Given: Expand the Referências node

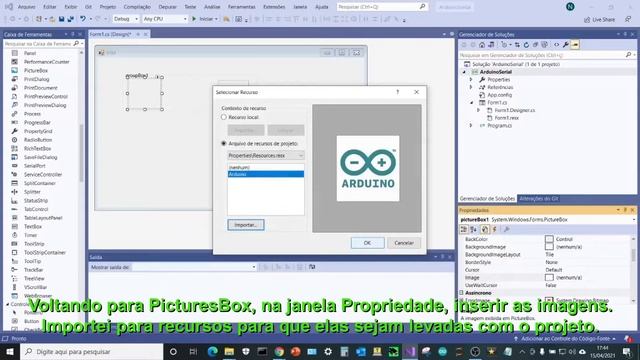Looking at the screenshot, I should [x=471, y=87].
